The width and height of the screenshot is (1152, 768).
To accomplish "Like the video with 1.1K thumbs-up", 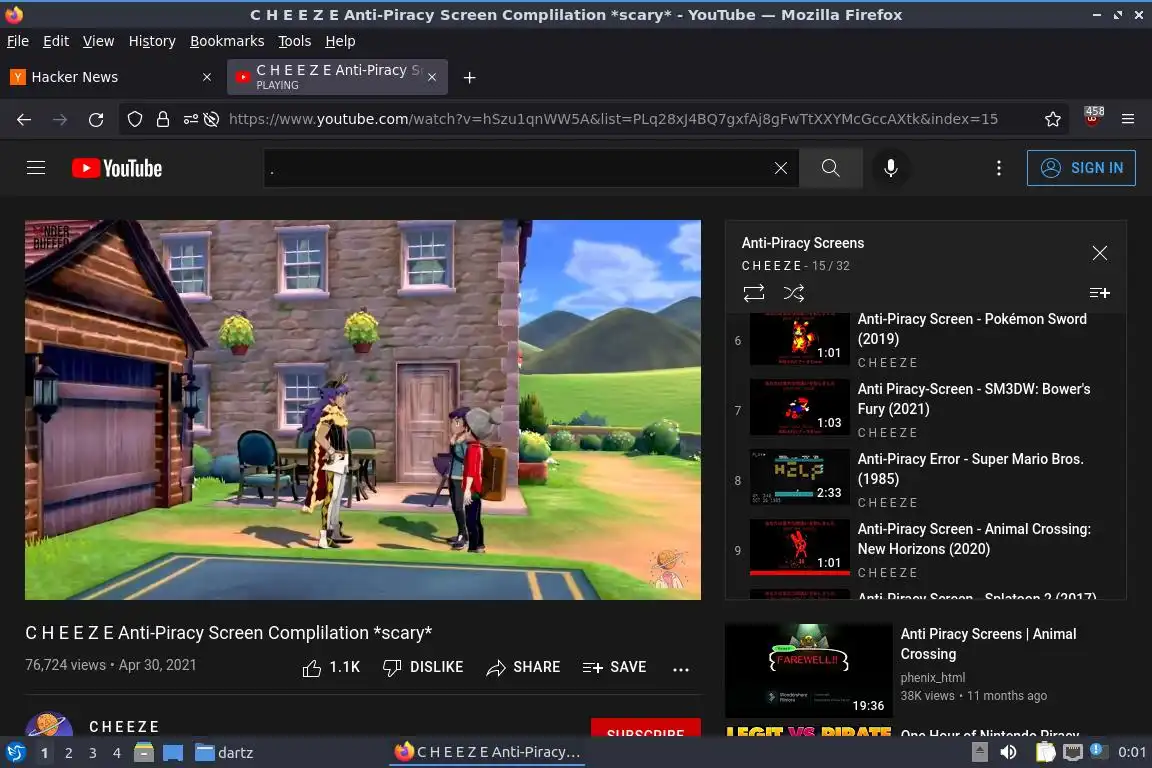I will tap(331, 667).
